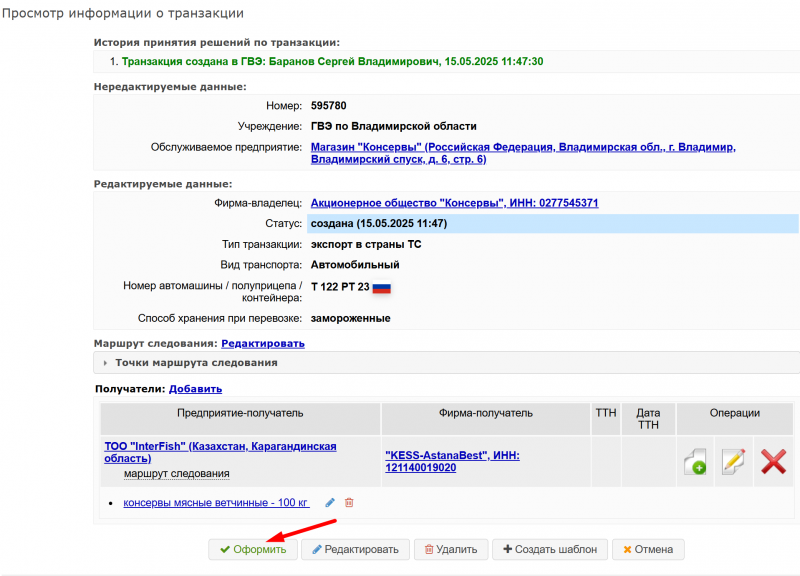800x576 pixels.
Task: Click the add document icon in Операции
Action: (695, 461)
